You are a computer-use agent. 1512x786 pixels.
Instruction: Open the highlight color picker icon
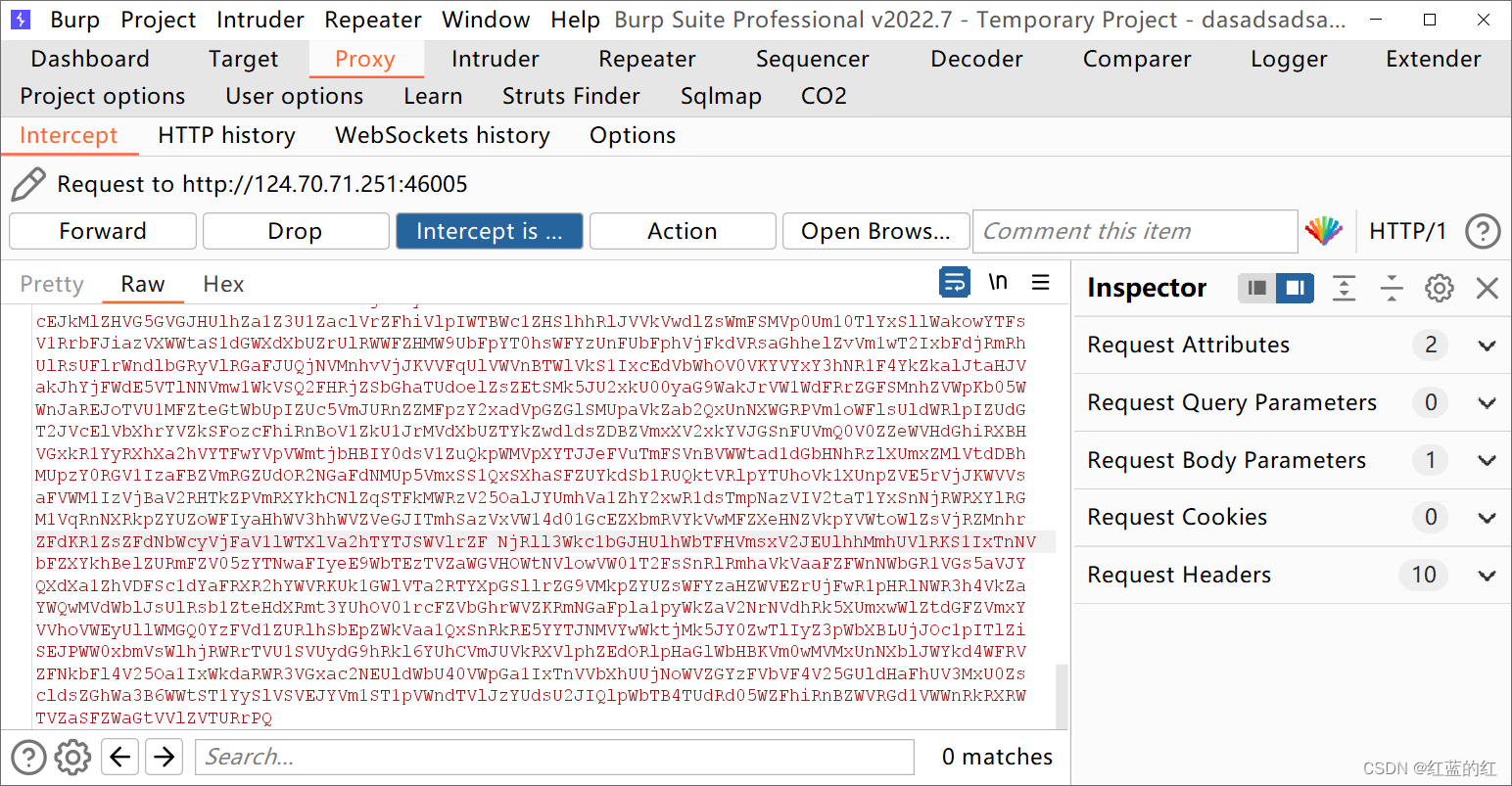click(1324, 231)
